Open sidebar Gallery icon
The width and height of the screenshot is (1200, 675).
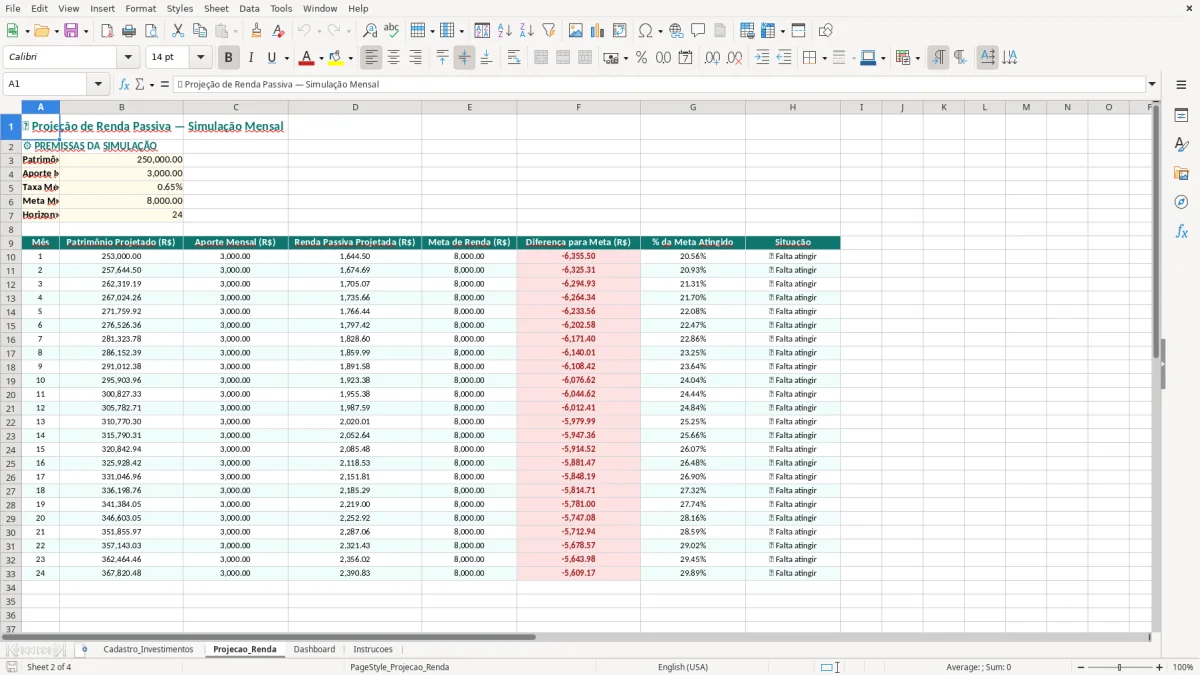(x=1181, y=173)
